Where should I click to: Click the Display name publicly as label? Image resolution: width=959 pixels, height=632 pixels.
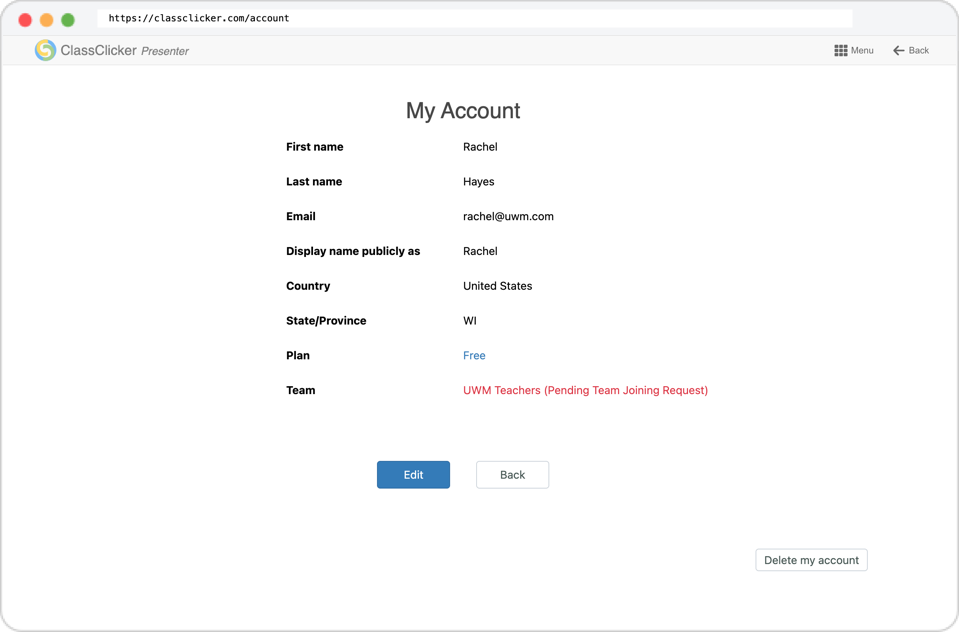[353, 251]
